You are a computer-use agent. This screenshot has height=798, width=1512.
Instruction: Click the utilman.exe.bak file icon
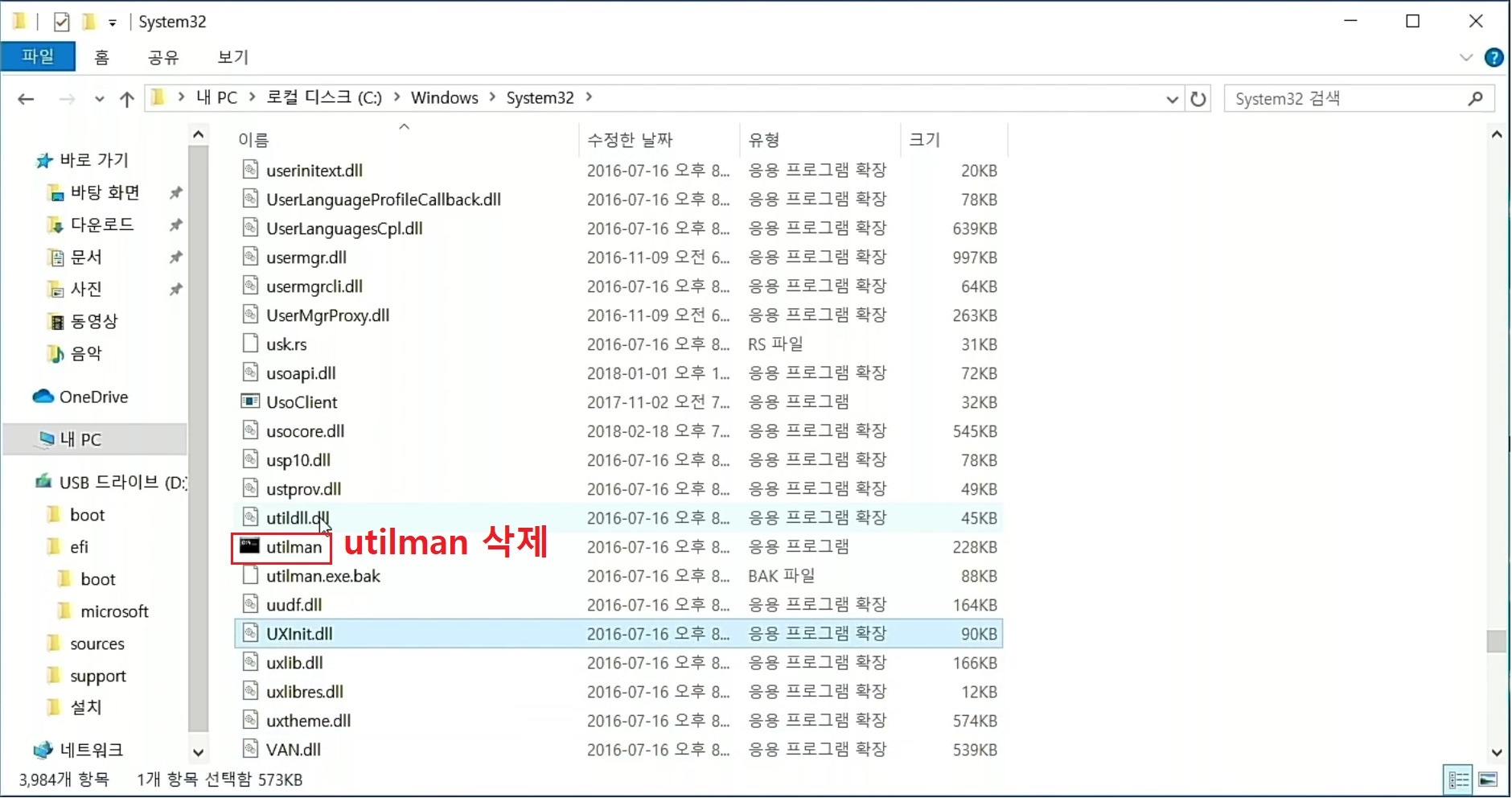(251, 575)
